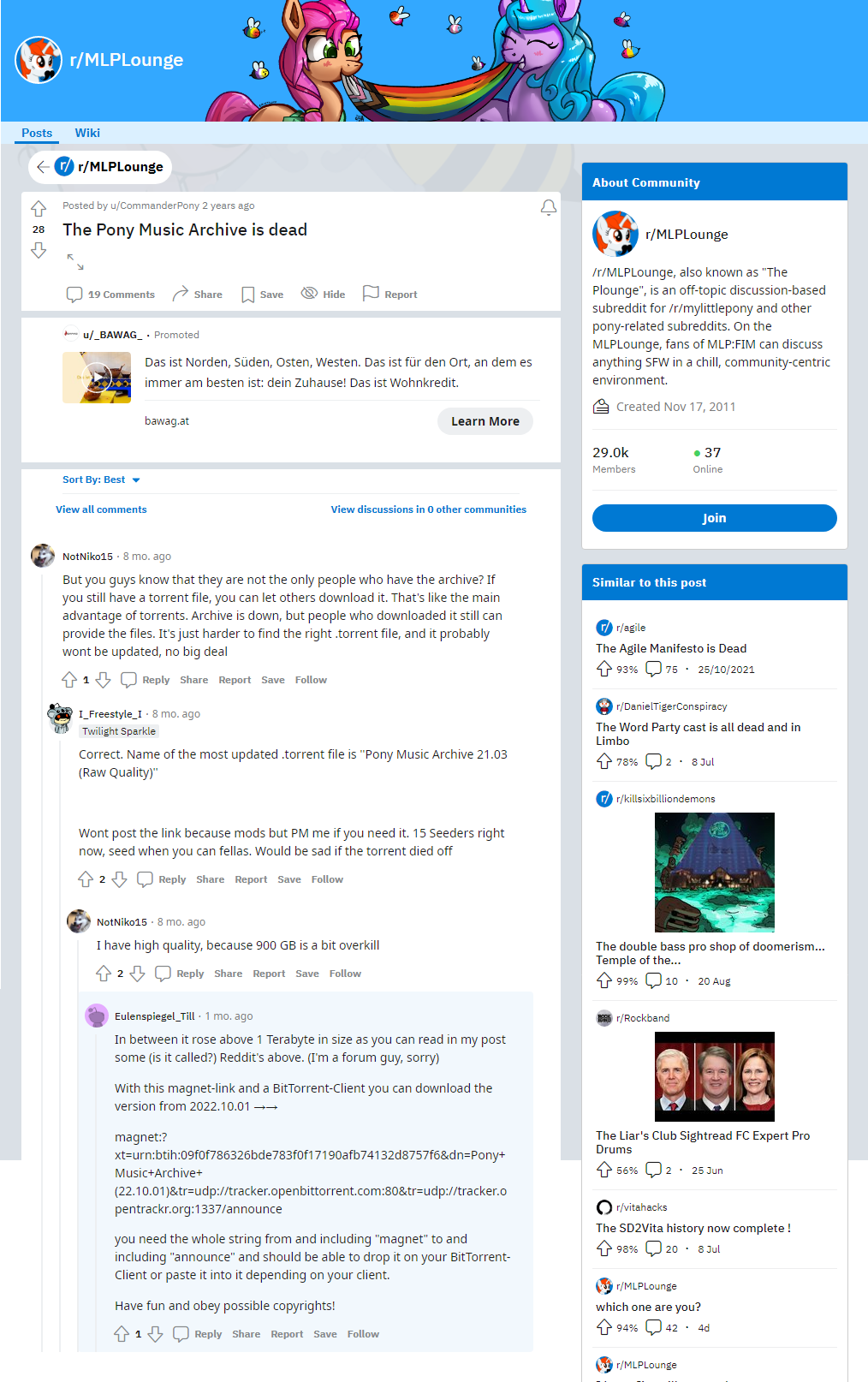Play the promoted ad video thumbnail
The width and height of the screenshot is (868, 1382).
pyautogui.click(x=97, y=378)
